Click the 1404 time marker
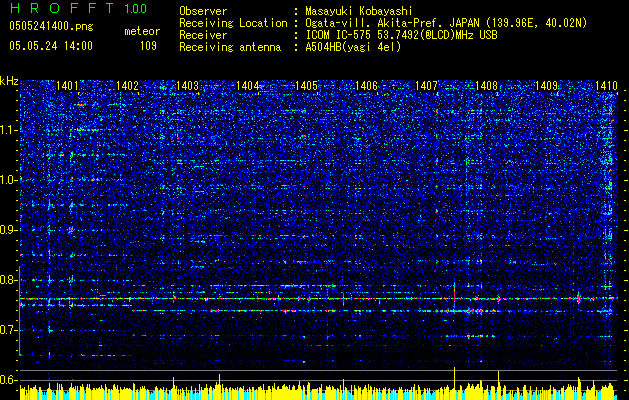 point(247,85)
